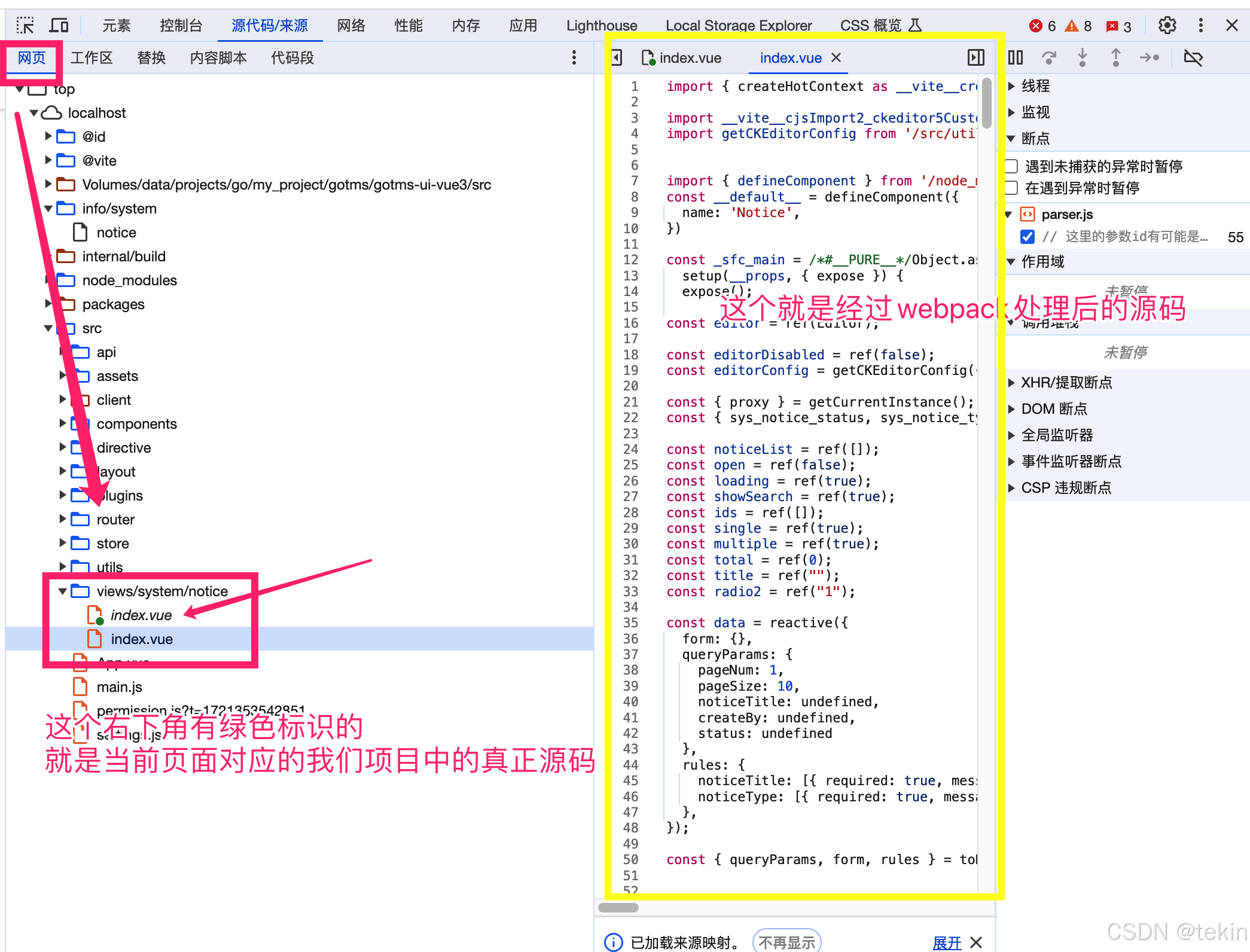Click step into next function icon
This screenshot has width=1250, height=952.
click(1083, 57)
